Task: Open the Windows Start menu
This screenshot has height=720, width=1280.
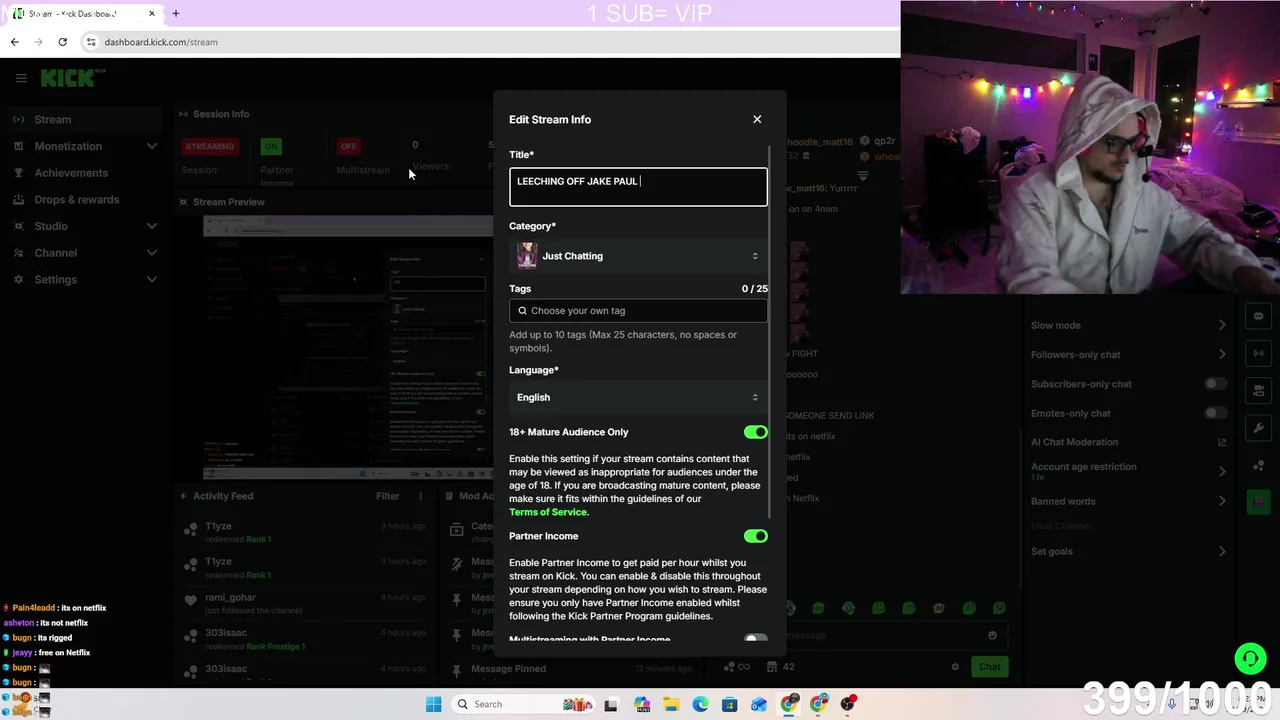Action: point(433,704)
